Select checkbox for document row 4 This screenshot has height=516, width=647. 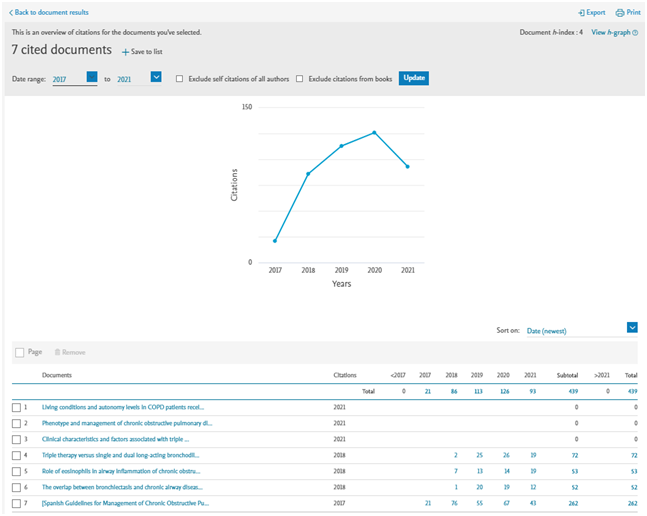[x=16, y=455]
